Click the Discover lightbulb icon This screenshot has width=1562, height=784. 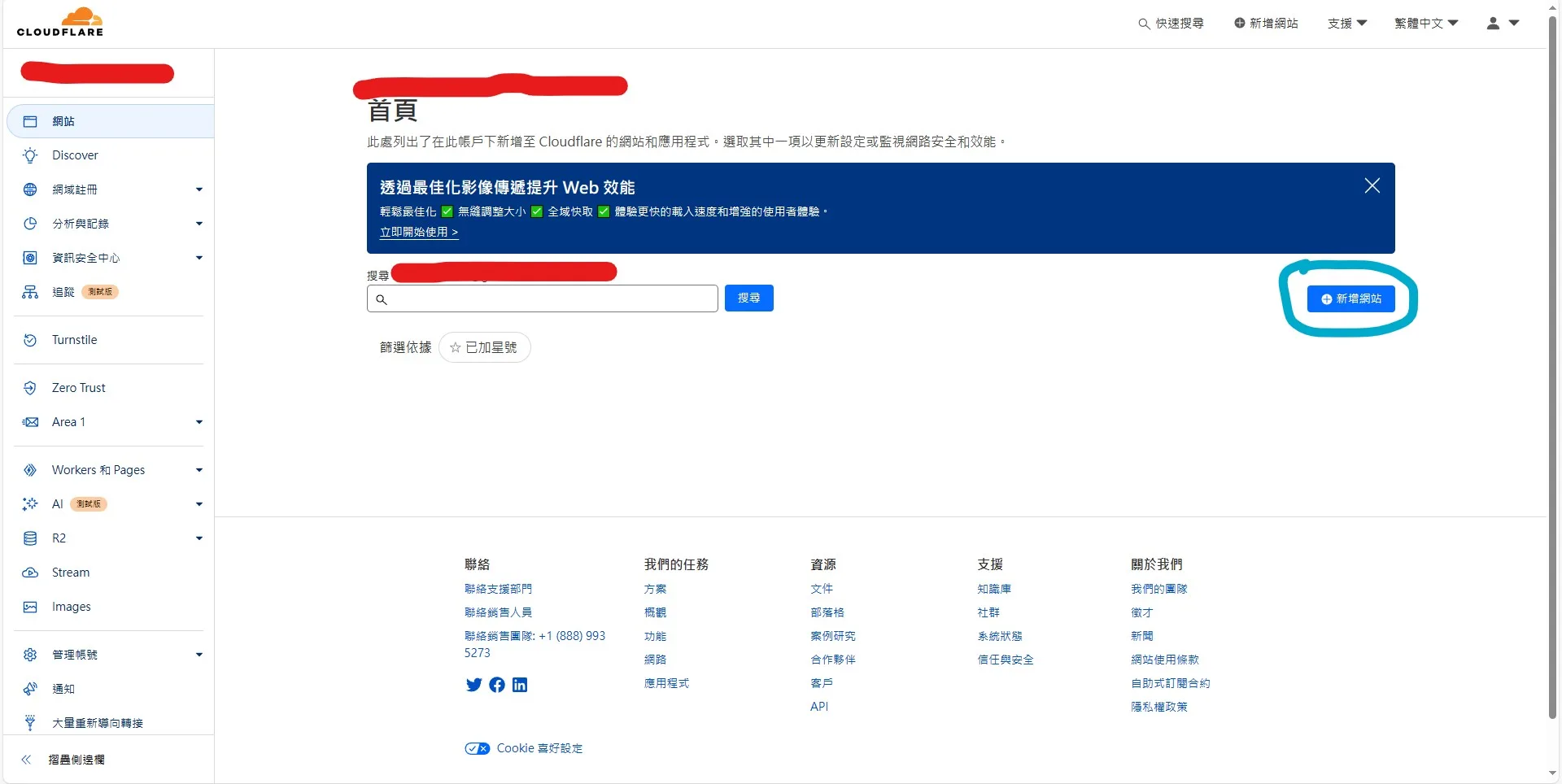click(30, 155)
